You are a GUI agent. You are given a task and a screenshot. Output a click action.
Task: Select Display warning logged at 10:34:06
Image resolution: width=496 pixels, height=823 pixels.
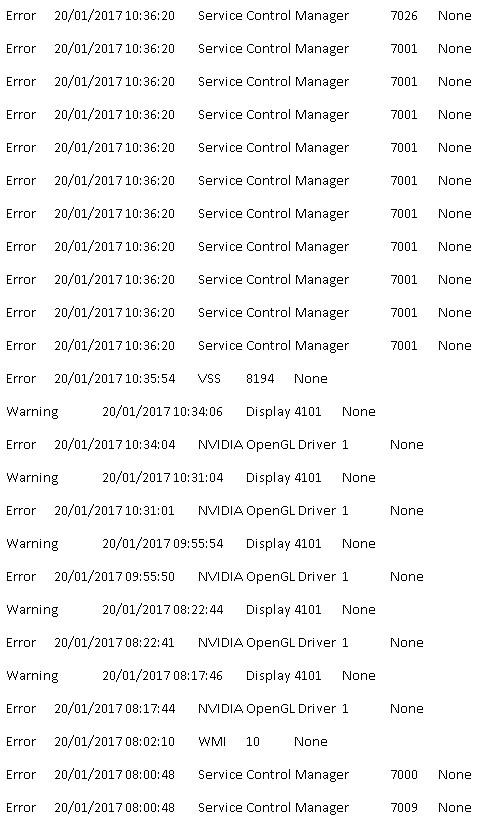pyautogui.click(x=191, y=412)
